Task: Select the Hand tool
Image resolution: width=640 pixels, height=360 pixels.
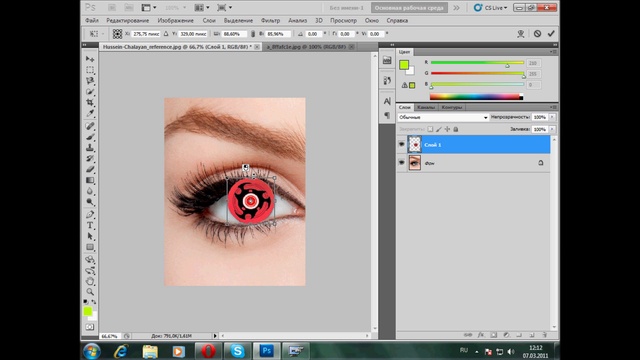Action: 90,281
